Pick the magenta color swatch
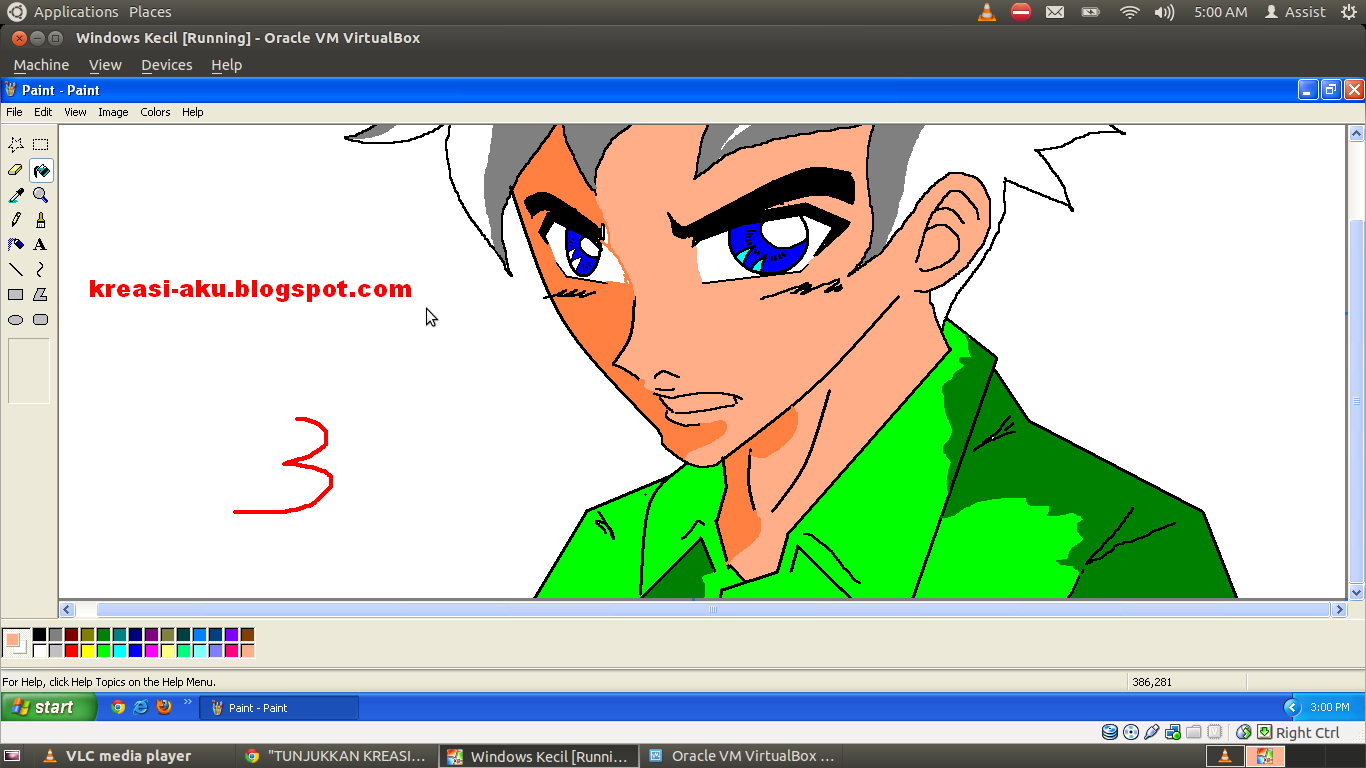Viewport: 1366px width, 768px height. point(151,650)
